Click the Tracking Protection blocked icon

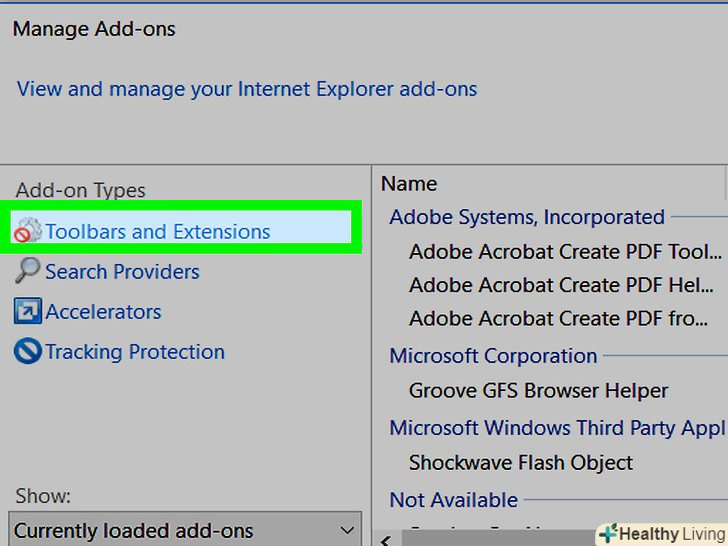27,352
